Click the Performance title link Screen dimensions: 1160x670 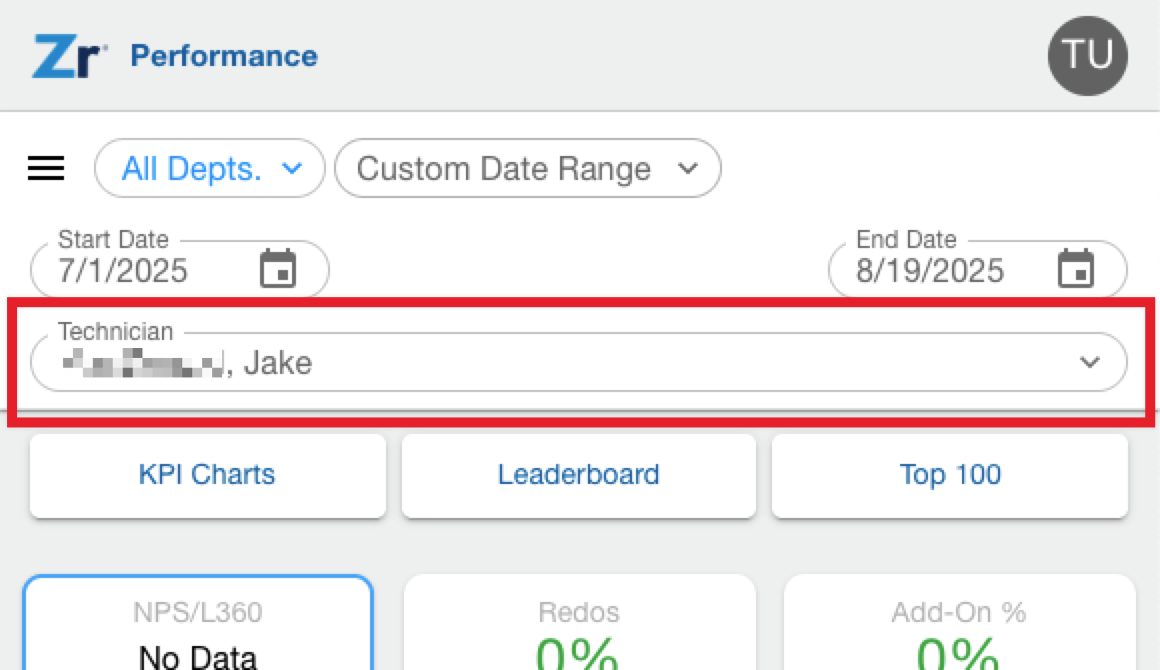[224, 56]
